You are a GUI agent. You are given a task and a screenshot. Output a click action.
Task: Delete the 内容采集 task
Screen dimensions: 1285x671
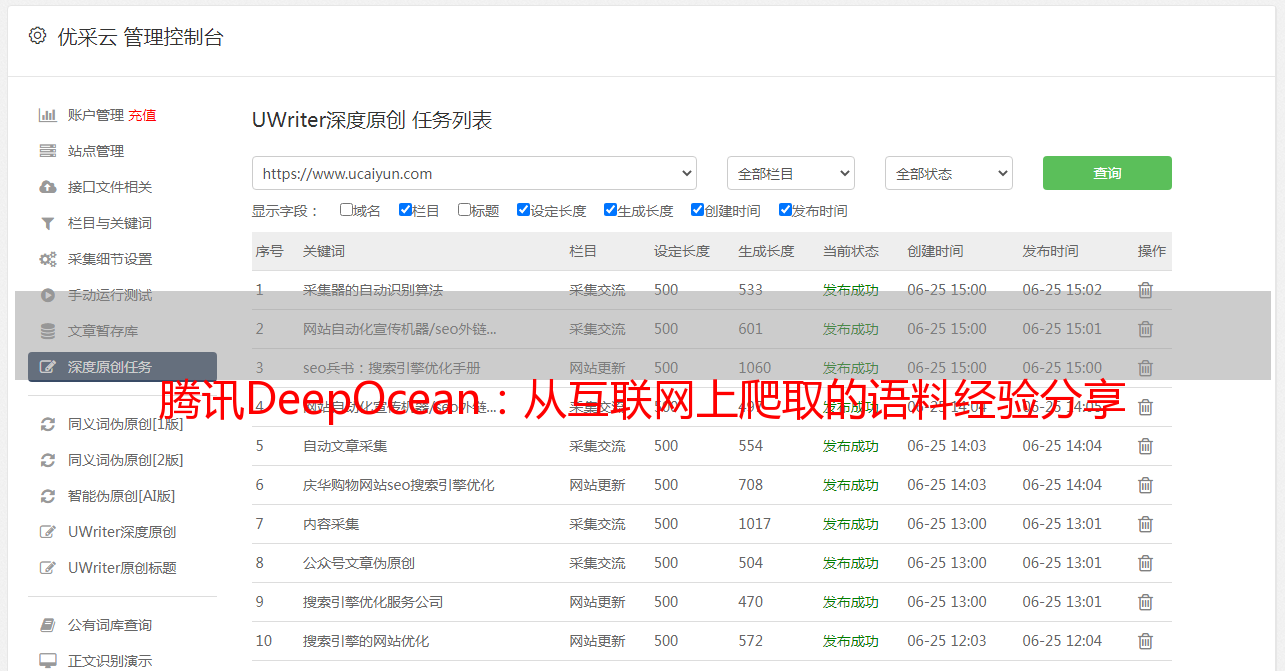click(1146, 524)
